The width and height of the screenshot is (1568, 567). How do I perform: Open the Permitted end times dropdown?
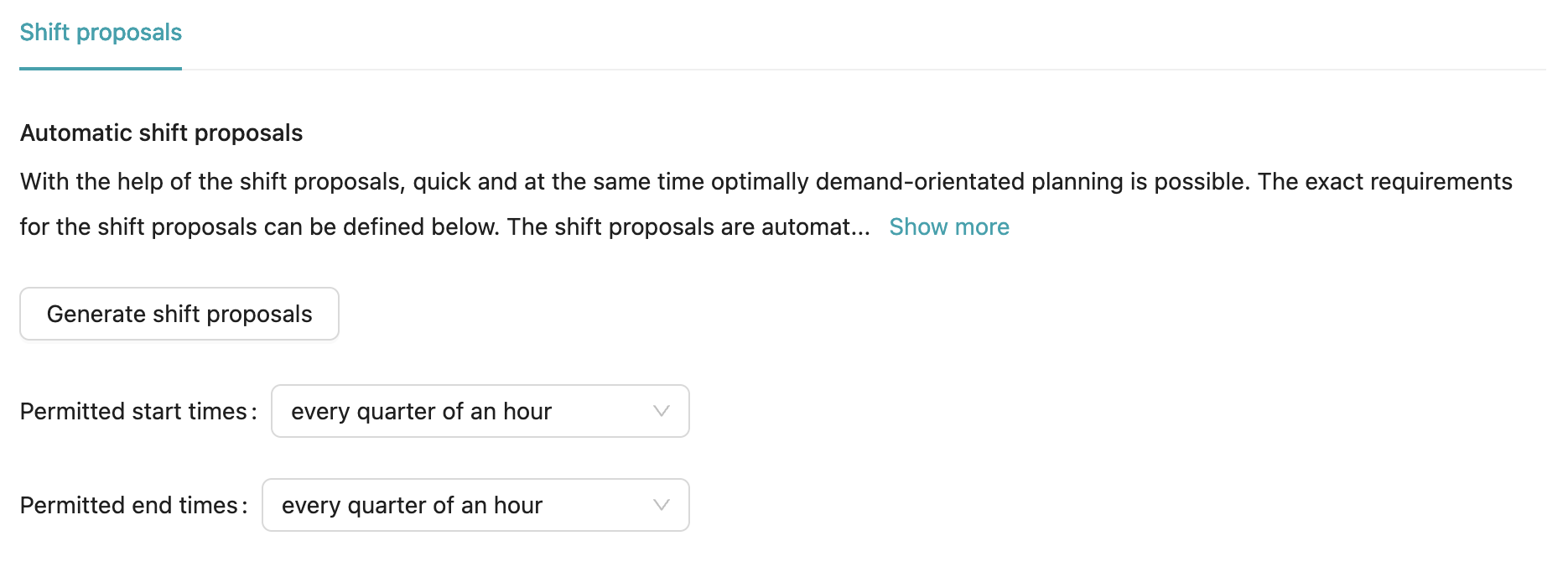[475, 505]
